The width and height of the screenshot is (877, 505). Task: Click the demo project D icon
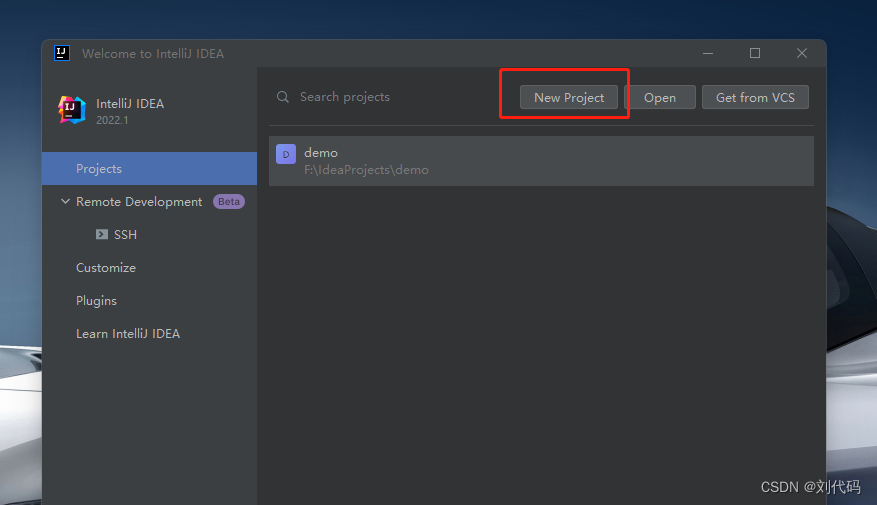coord(286,154)
